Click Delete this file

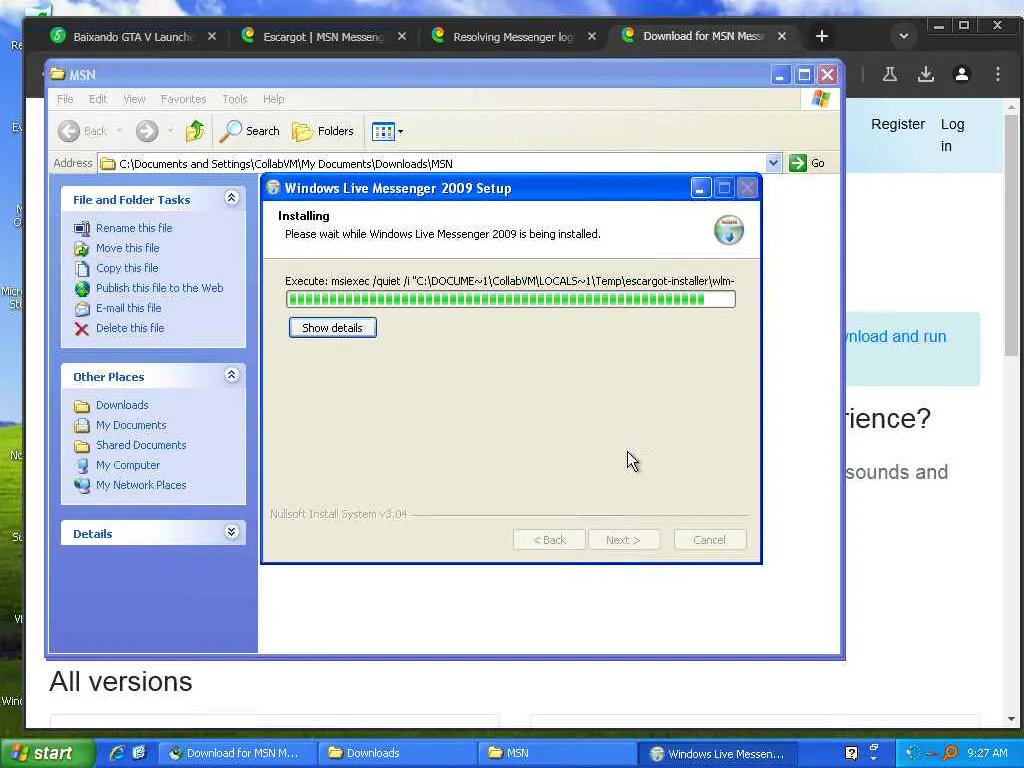[130, 328]
